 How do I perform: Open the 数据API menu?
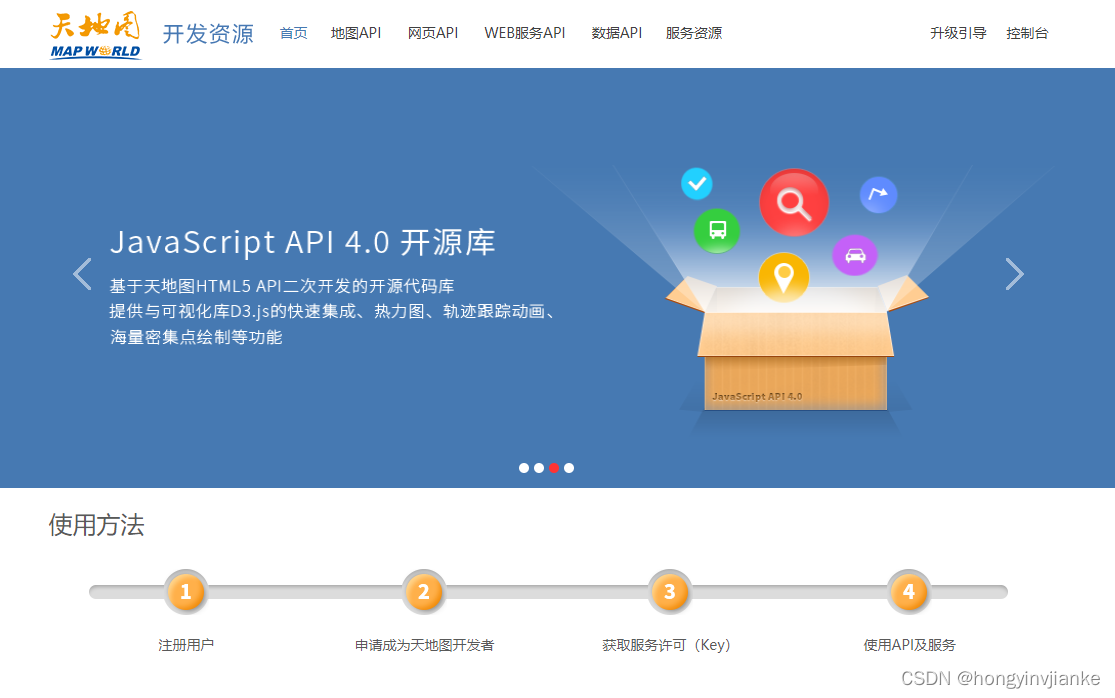click(617, 33)
